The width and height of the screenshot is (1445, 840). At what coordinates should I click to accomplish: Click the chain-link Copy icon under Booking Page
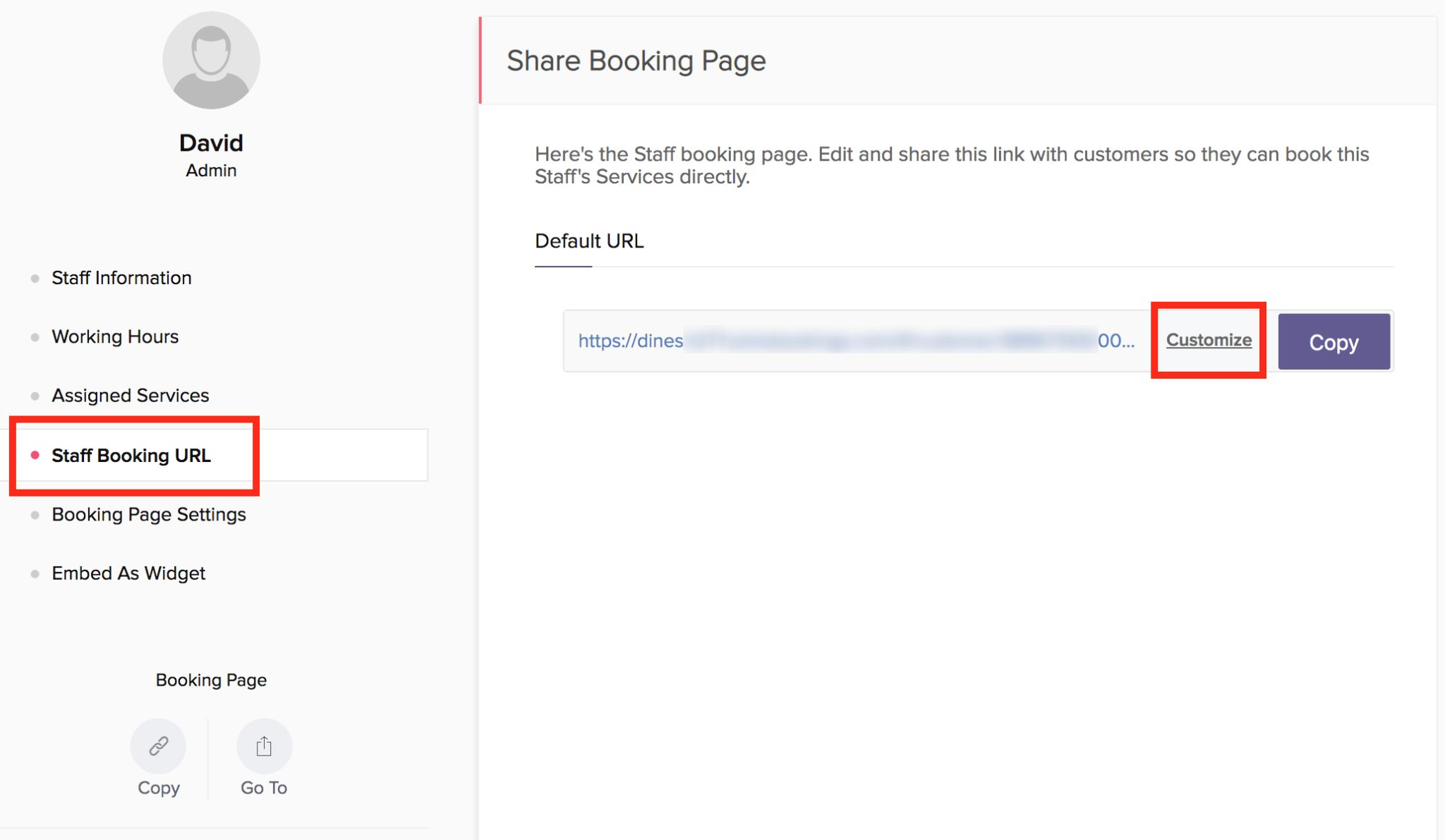[158, 745]
